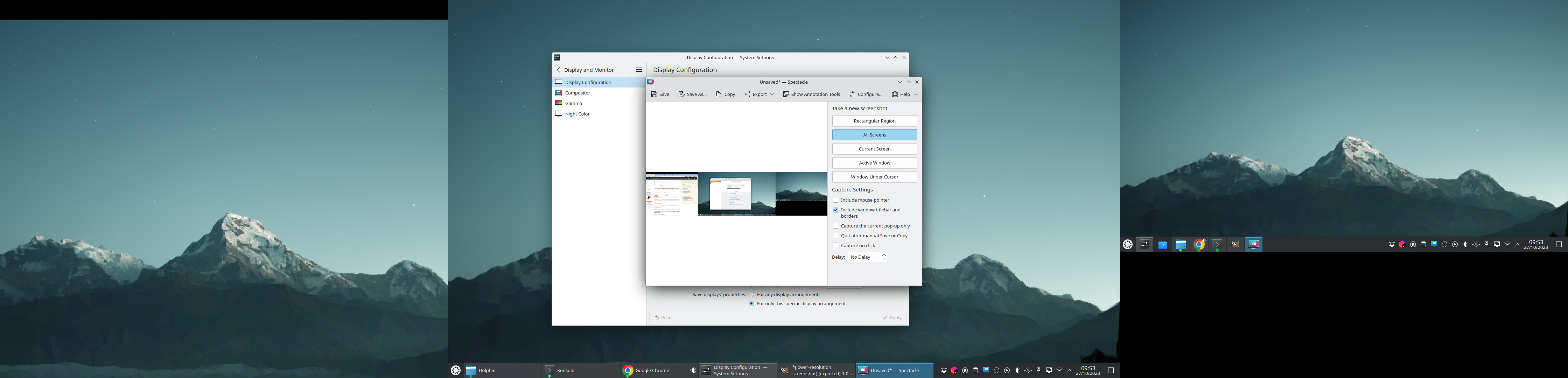The width and height of the screenshot is (1568, 378).
Task: Open Spectacle Configure settings
Action: click(x=866, y=94)
